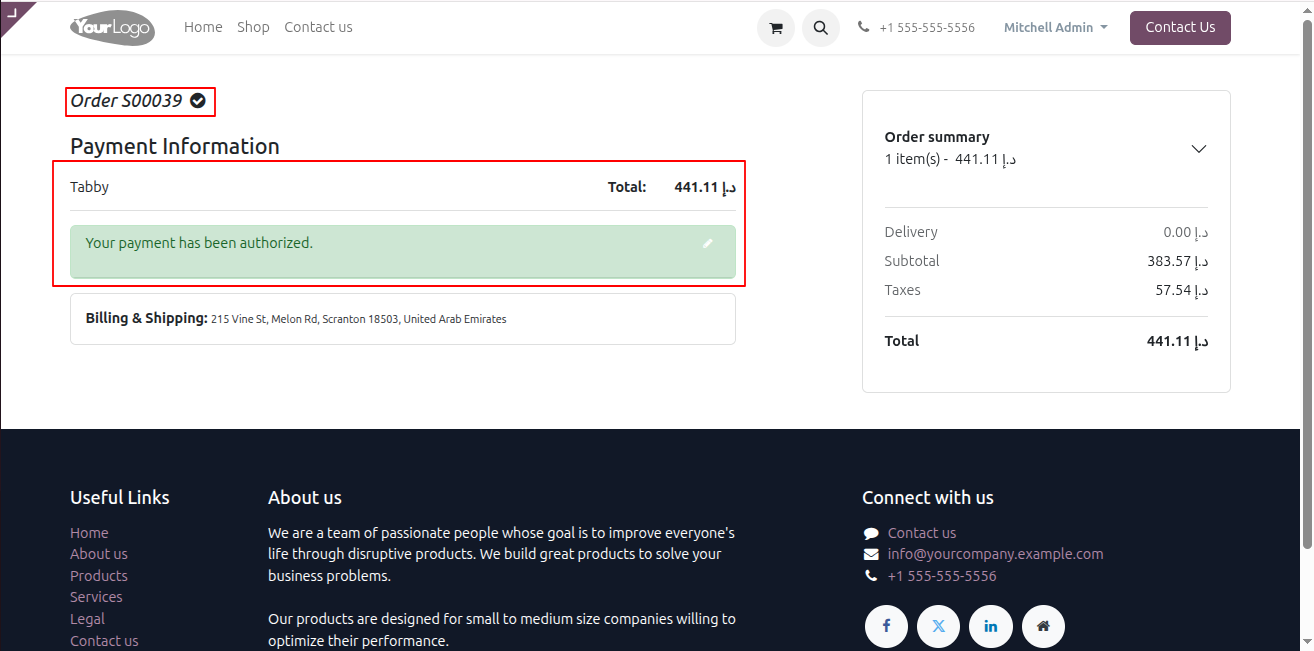Open Contact us in top navigation
The image size is (1314, 651).
pyautogui.click(x=318, y=27)
